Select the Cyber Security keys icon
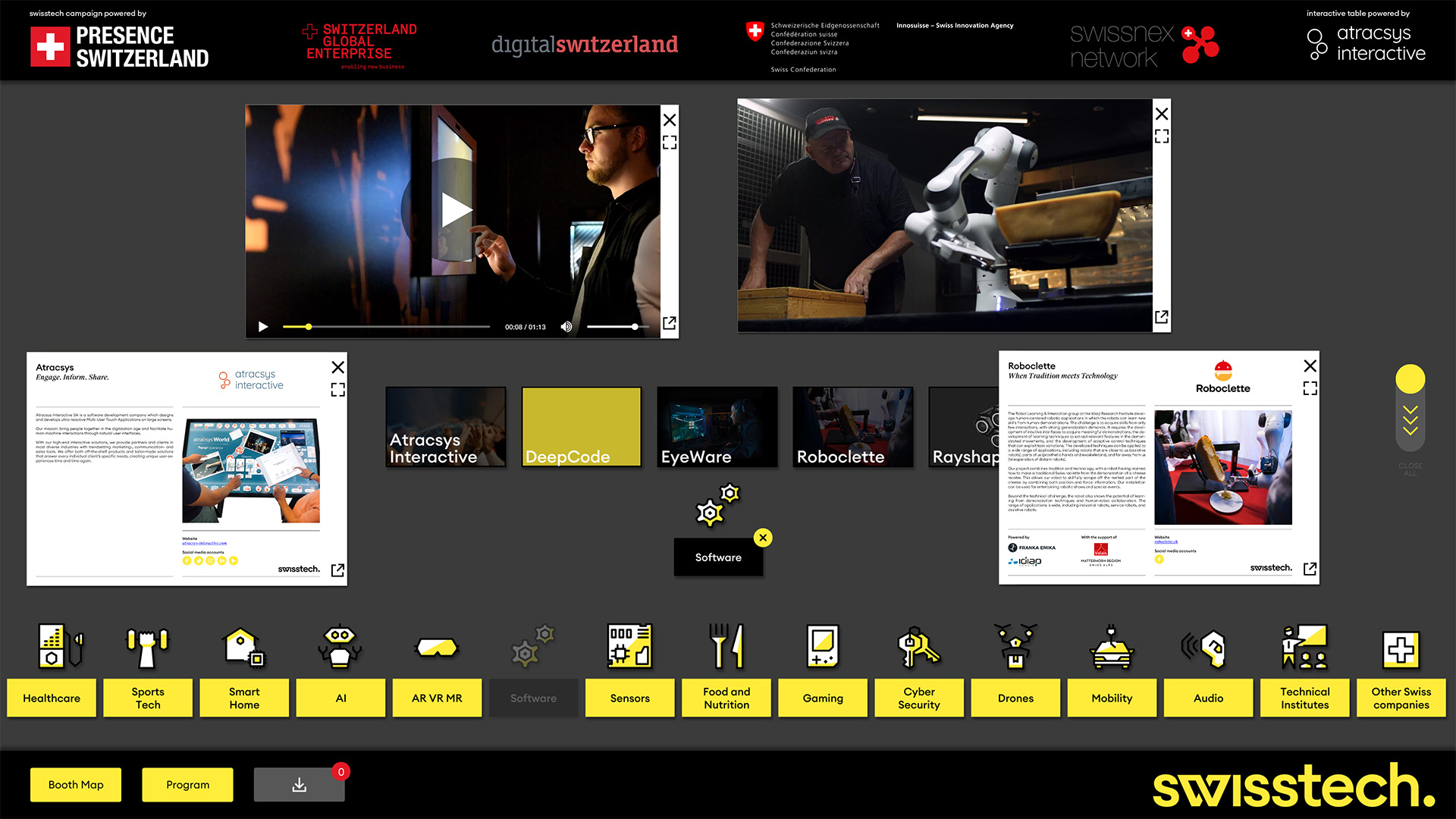The height and width of the screenshot is (819, 1456). pos(919,647)
